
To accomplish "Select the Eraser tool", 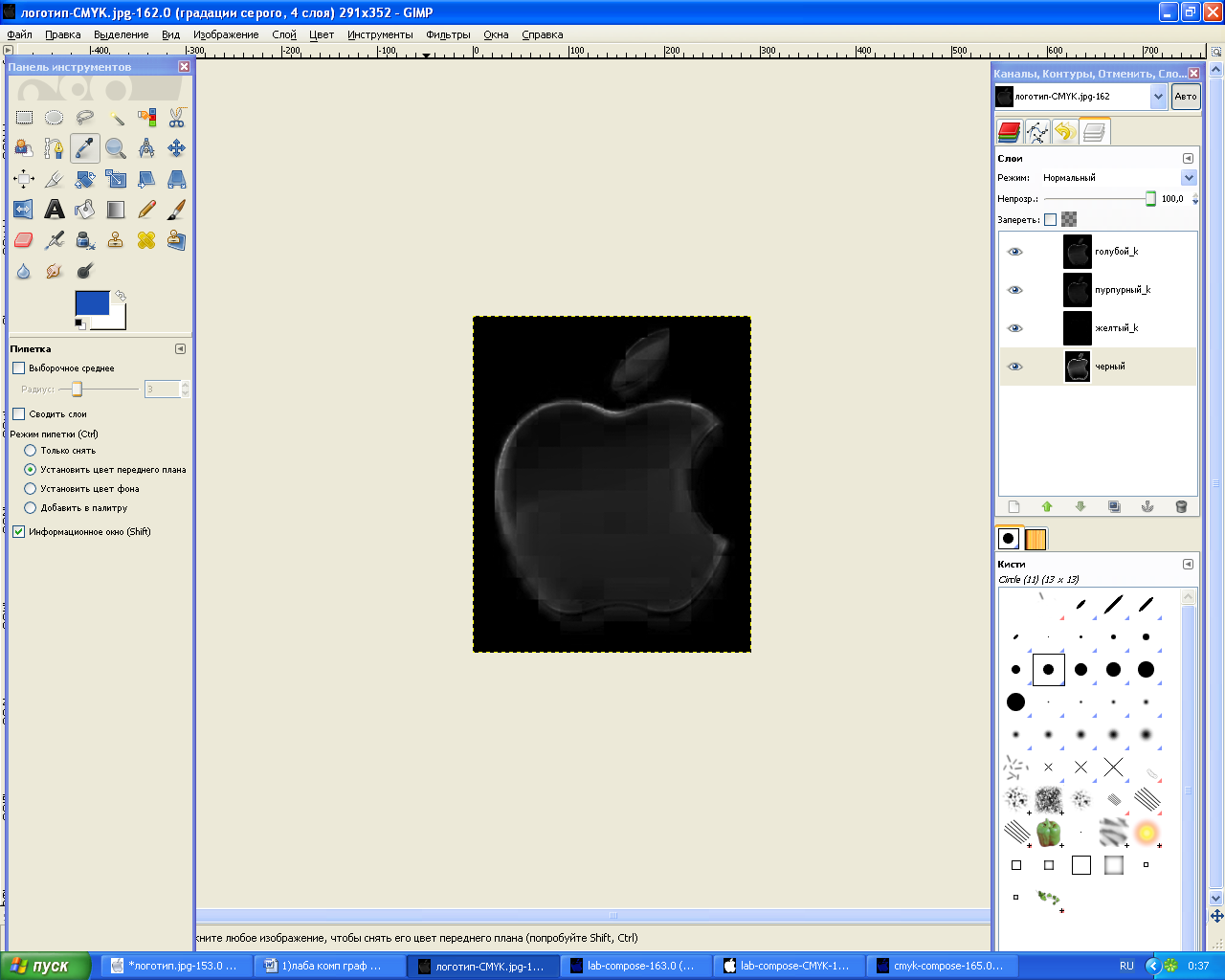I will click(24, 240).
